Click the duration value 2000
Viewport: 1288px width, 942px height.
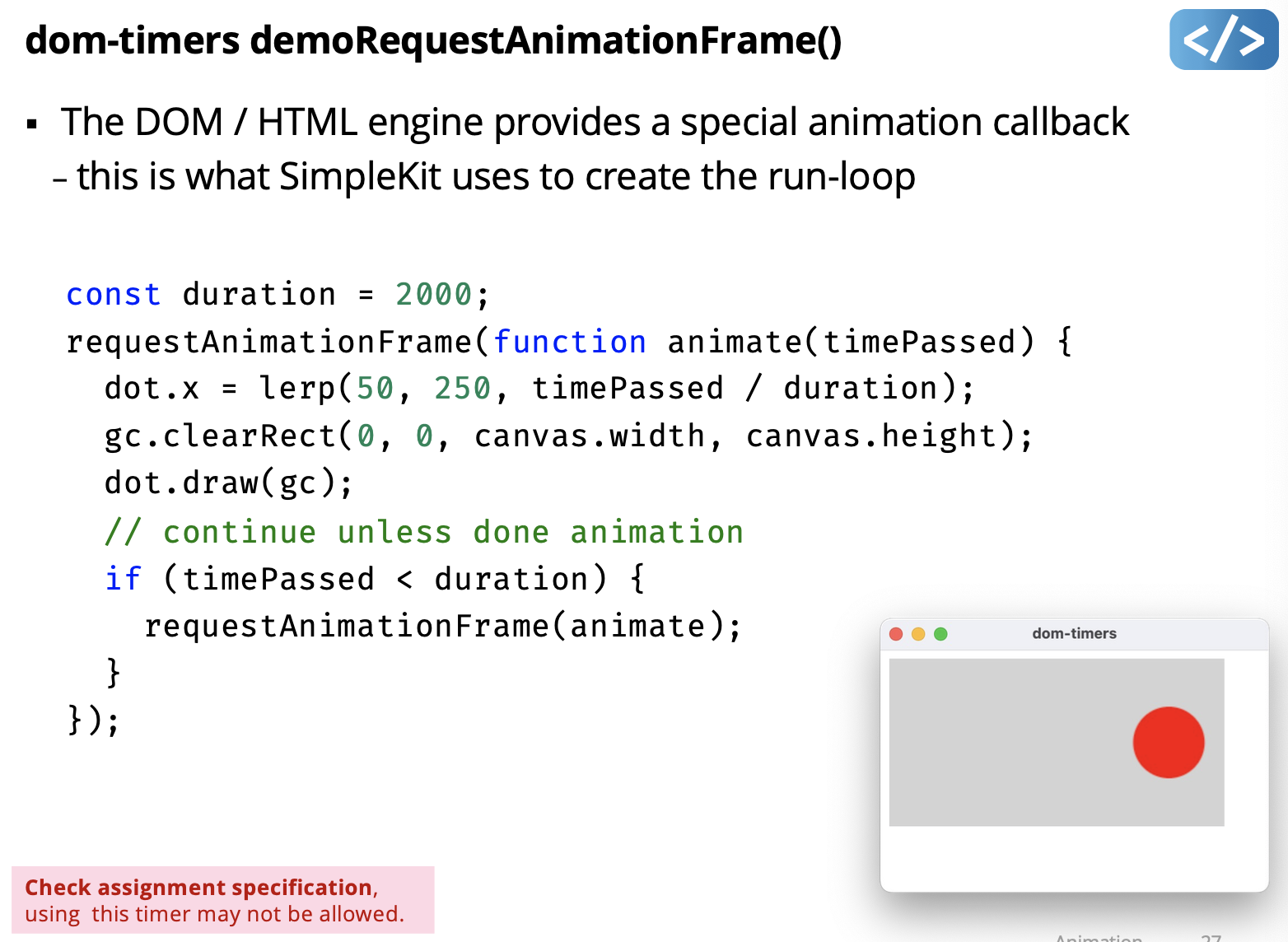pyautogui.click(x=433, y=294)
